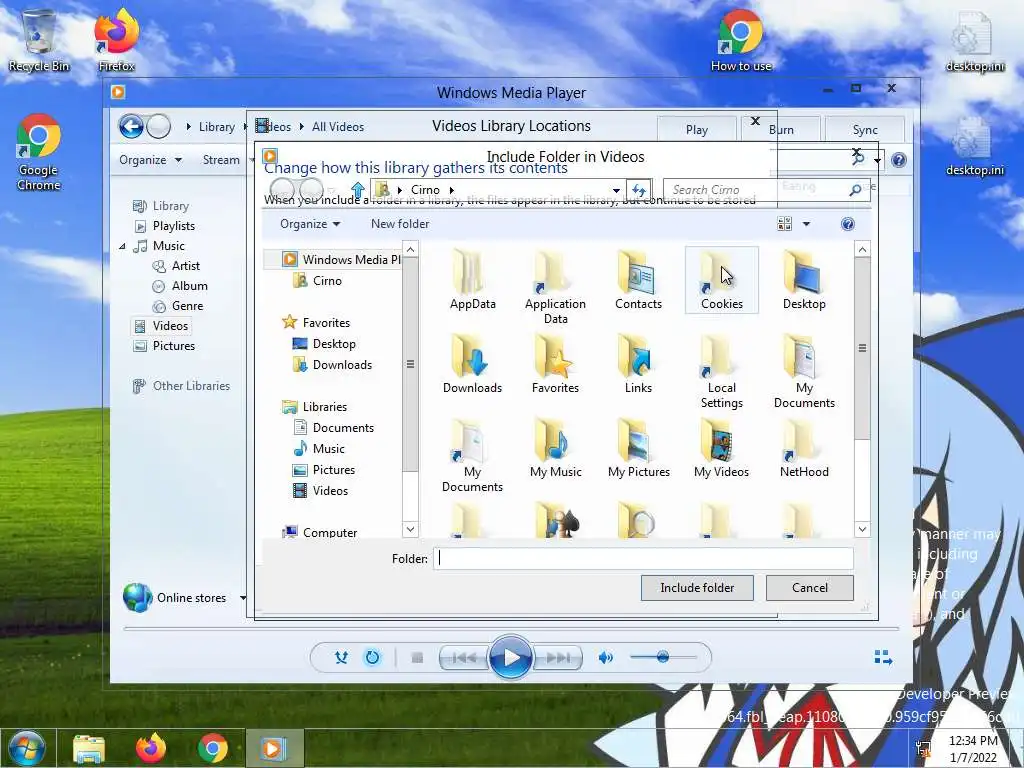Image resolution: width=1024 pixels, height=768 pixels.
Task: Select the NetHood folder
Action: click(x=804, y=449)
